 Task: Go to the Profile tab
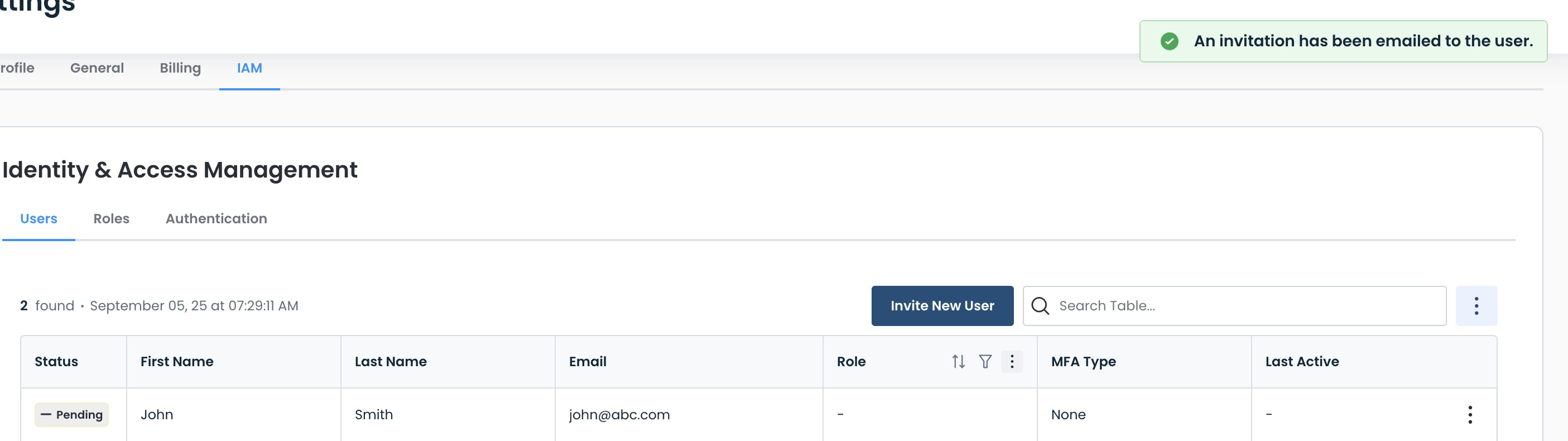click(17, 68)
